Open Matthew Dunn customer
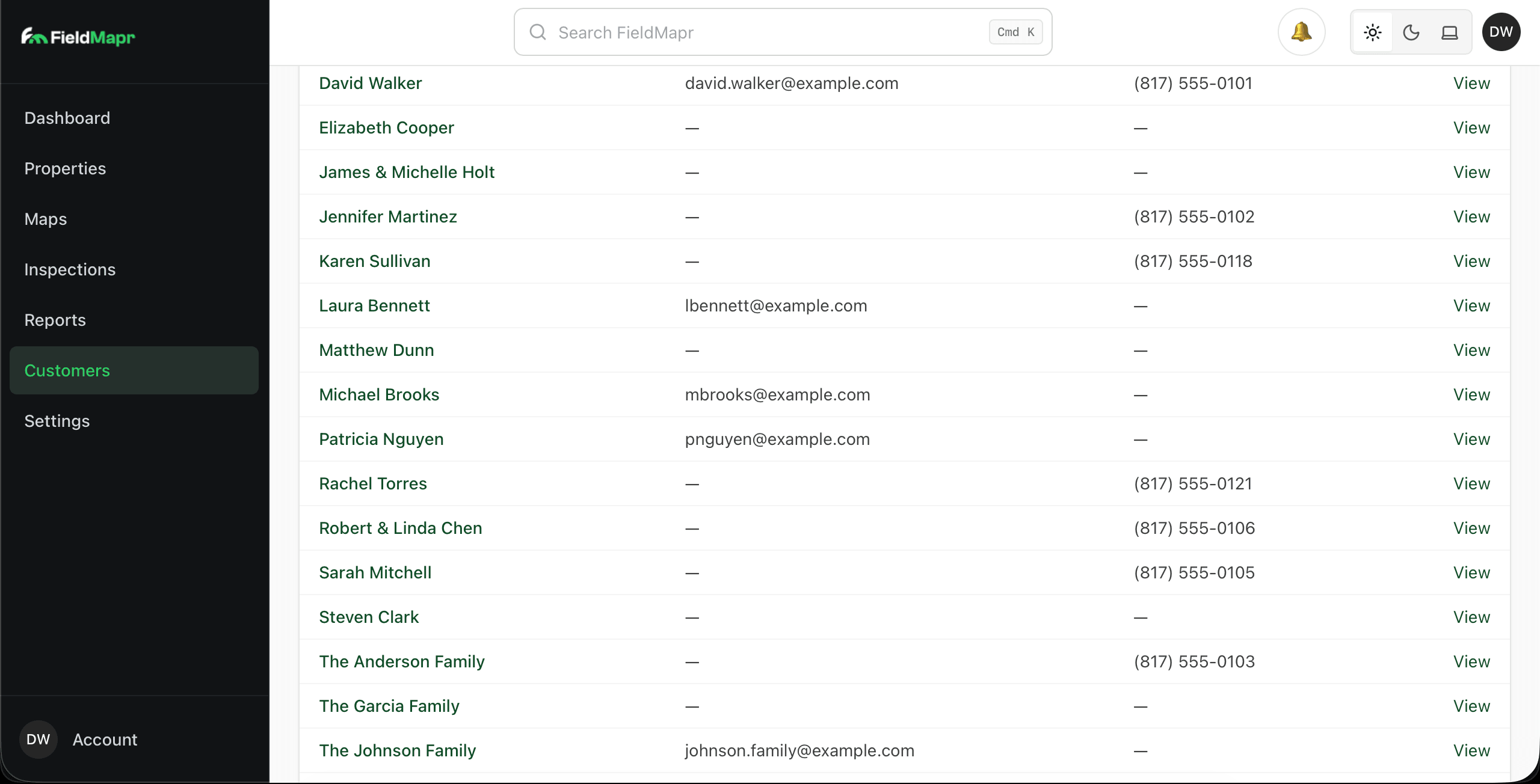This screenshot has width=1540, height=784. point(377,350)
